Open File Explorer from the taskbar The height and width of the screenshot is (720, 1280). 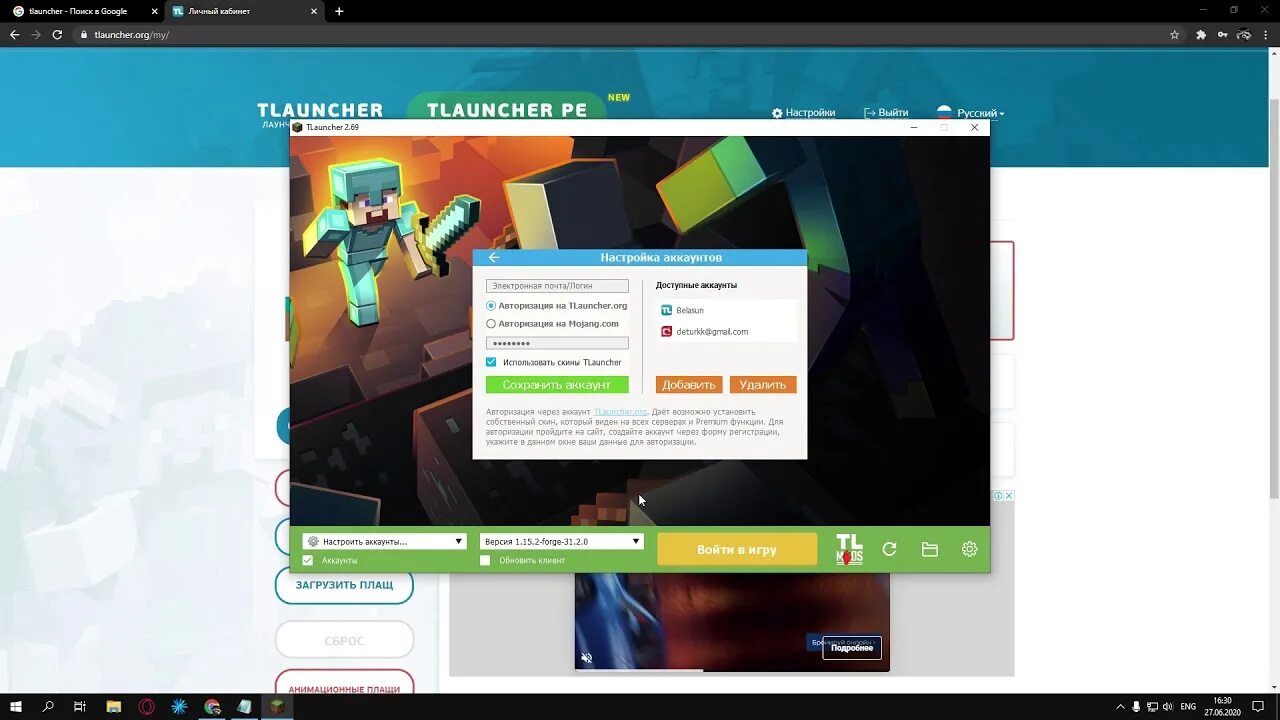(x=113, y=706)
